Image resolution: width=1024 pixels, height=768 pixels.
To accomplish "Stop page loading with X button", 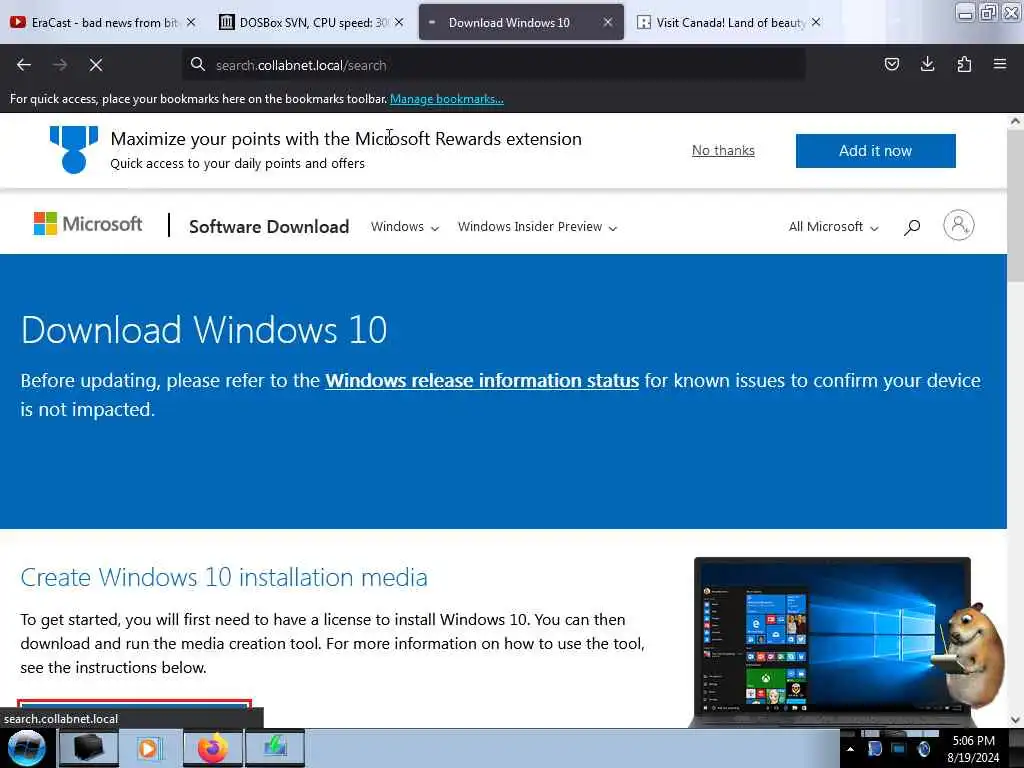I will (x=96, y=65).
